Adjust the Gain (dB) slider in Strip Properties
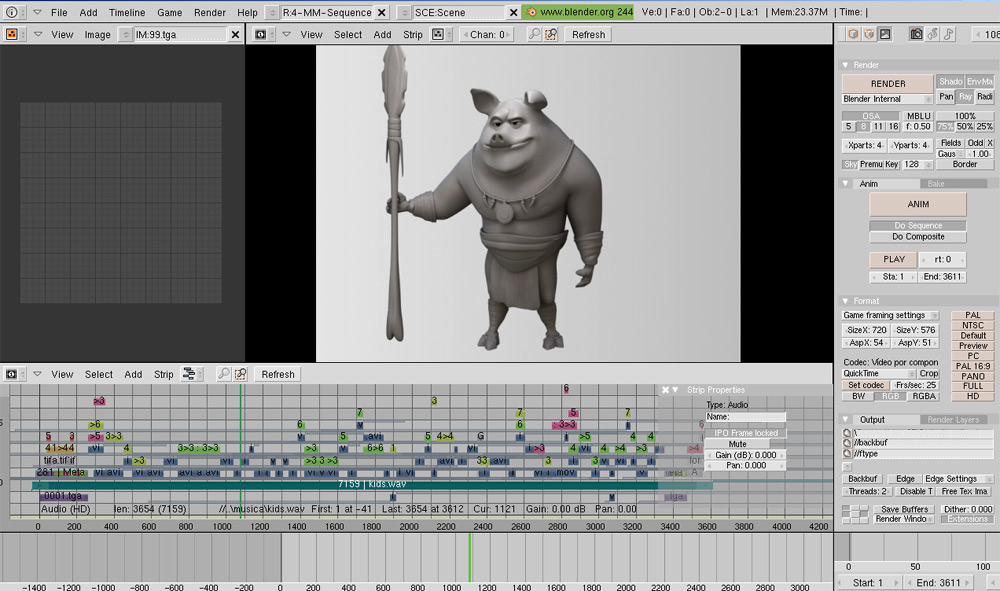The image size is (1000, 591). [745, 455]
